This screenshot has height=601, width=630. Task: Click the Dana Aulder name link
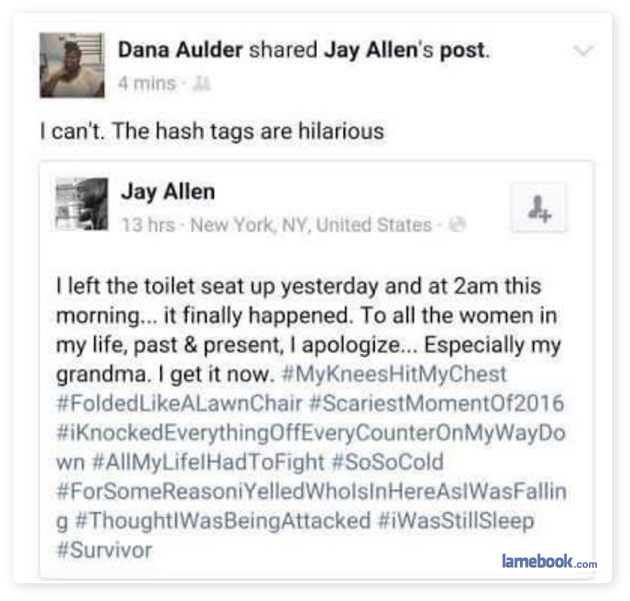180,50
